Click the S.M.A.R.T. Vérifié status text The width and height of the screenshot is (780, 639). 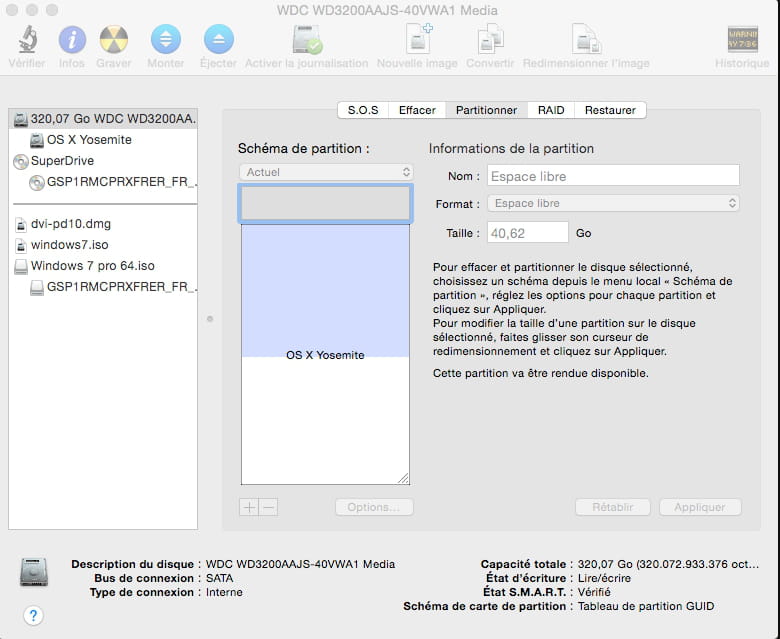pyautogui.click(x=594, y=592)
